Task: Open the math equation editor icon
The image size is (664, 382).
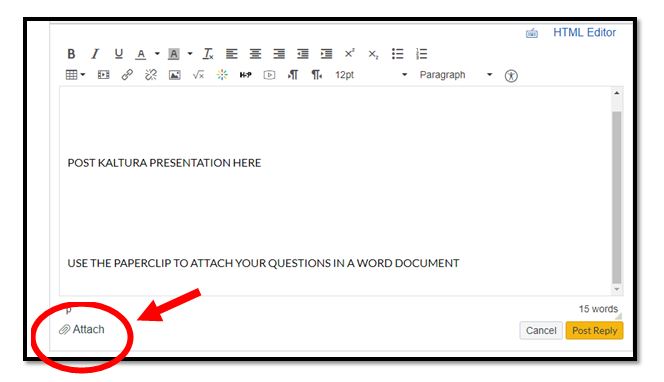Action: (x=198, y=75)
